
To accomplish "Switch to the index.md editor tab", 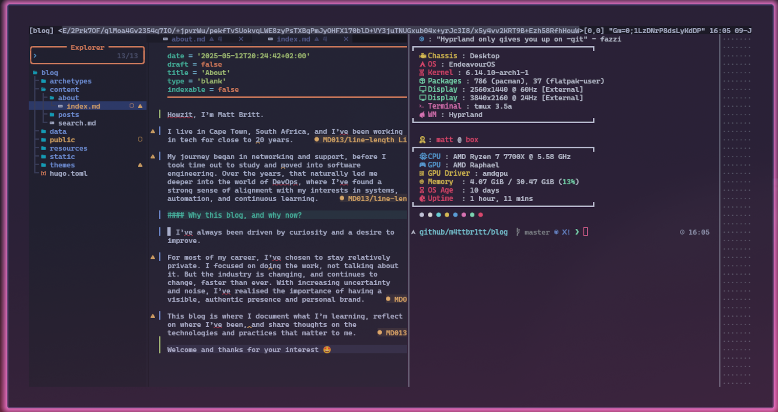I will [292, 38].
